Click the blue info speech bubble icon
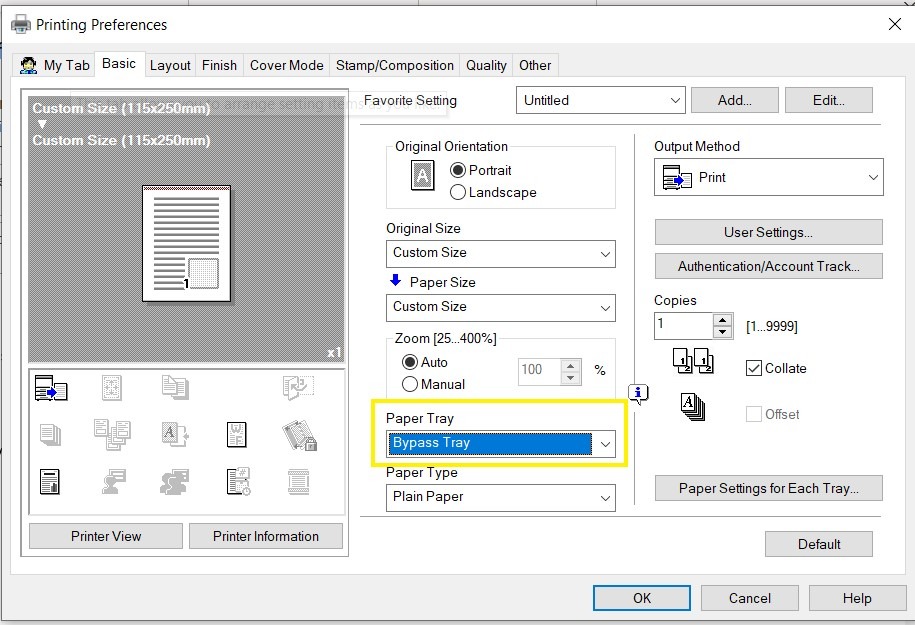Image resolution: width=915 pixels, height=625 pixels. [x=638, y=392]
